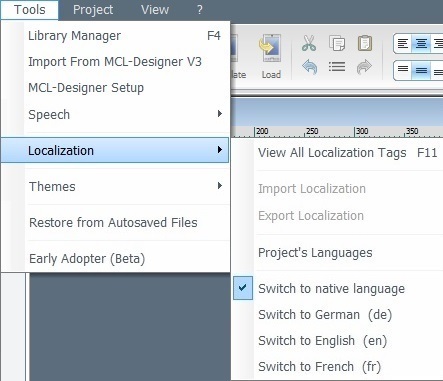
Task: Open the Project menu
Action: [x=93, y=10]
